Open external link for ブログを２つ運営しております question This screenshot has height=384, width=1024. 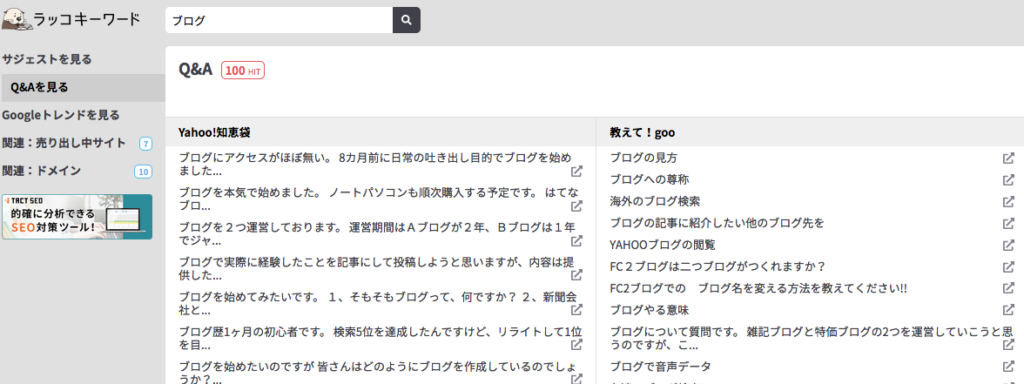point(577,241)
